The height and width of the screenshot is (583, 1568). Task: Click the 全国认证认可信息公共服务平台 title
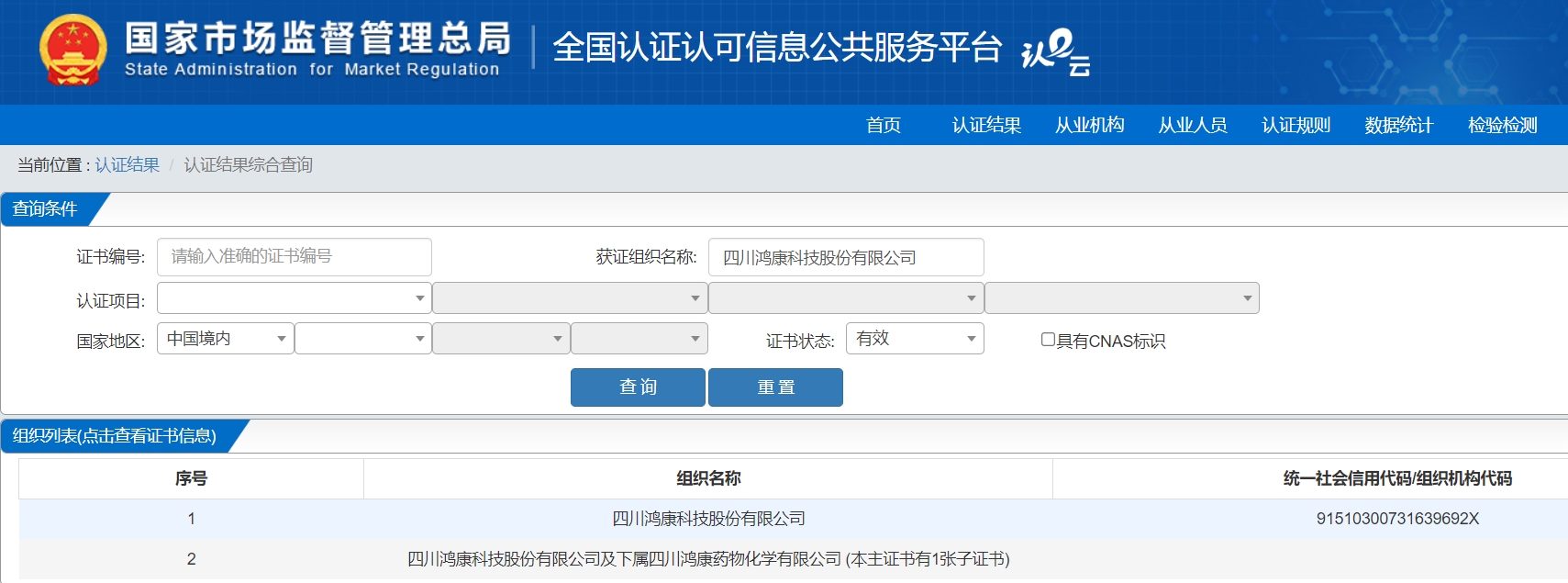click(777, 48)
